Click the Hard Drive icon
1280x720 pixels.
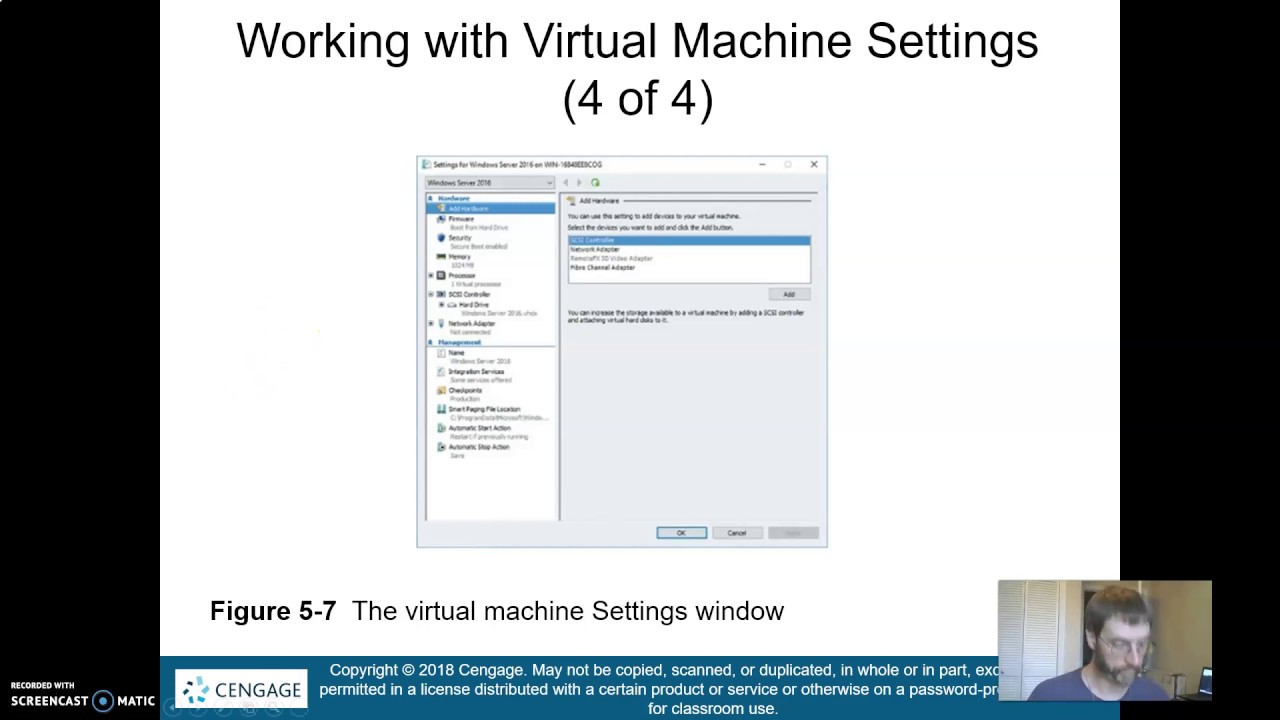pyautogui.click(x=452, y=304)
